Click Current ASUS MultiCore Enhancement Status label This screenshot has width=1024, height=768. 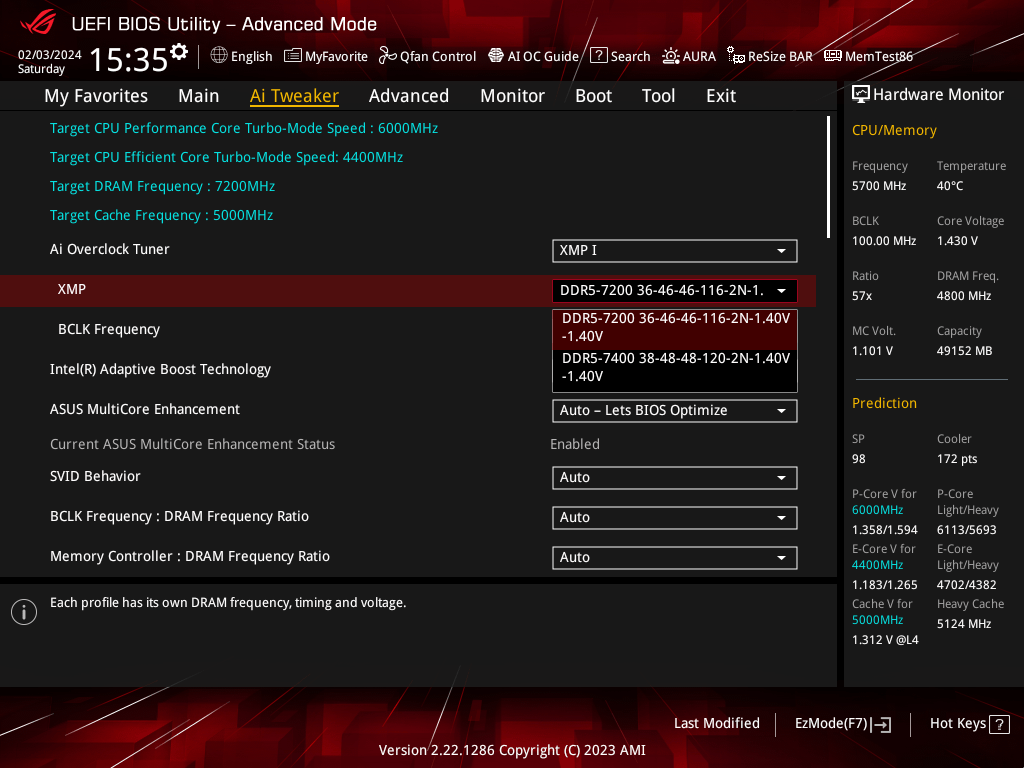(193, 445)
